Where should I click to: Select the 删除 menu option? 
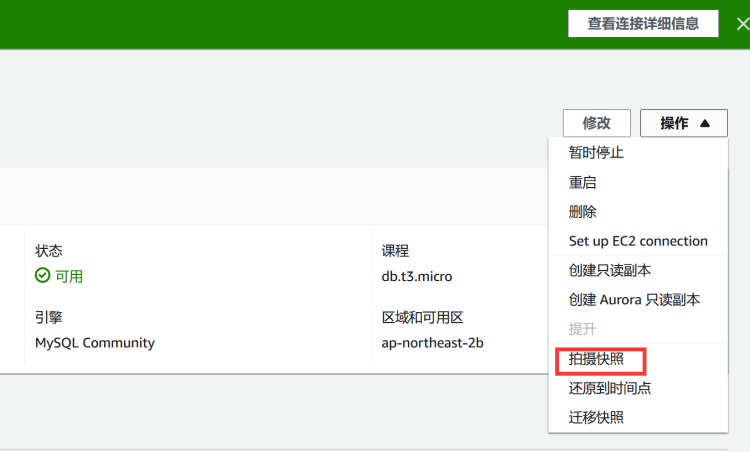pos(583,212)
